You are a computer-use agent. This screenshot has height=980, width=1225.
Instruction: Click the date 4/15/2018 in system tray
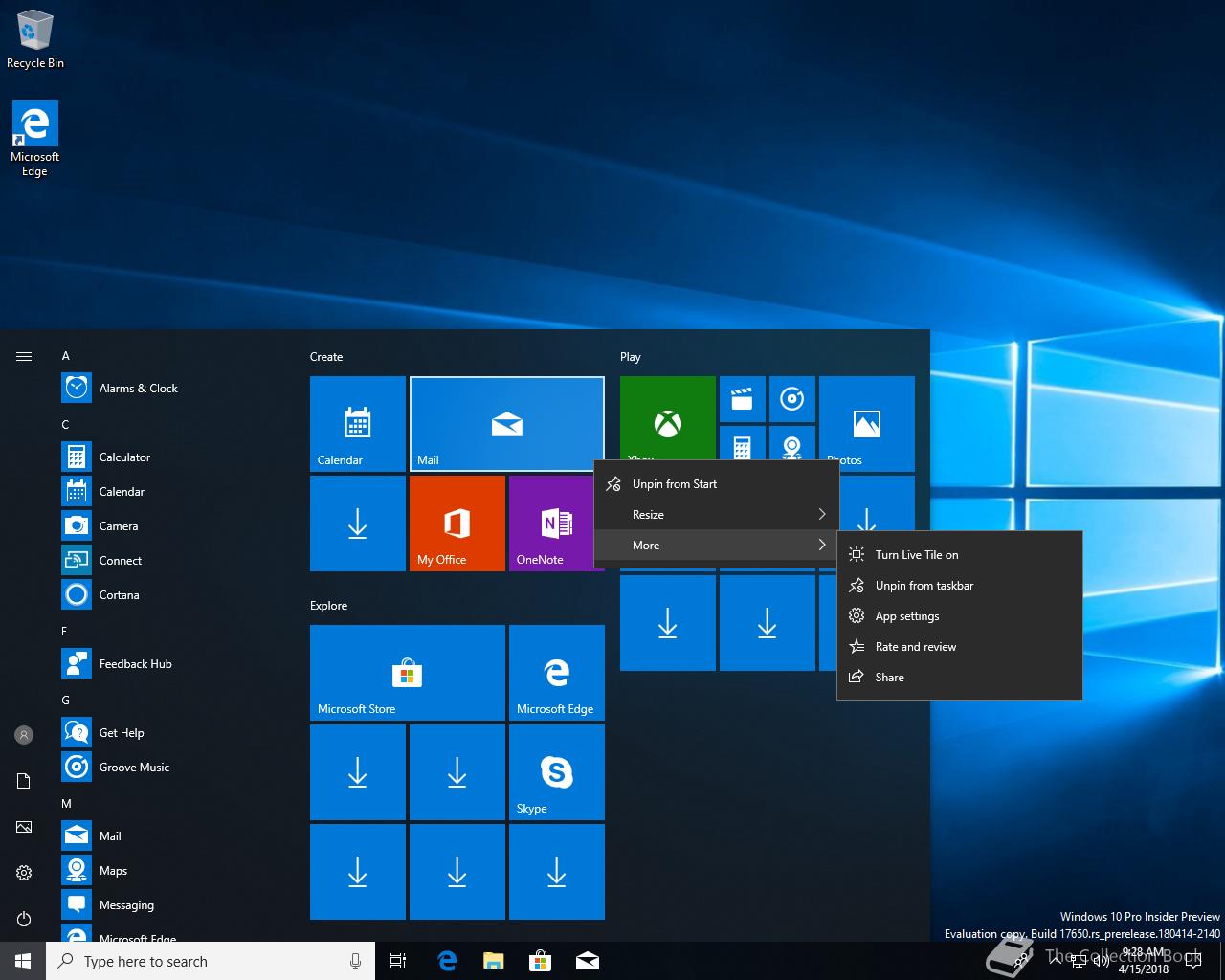(x=1144, y=969)
